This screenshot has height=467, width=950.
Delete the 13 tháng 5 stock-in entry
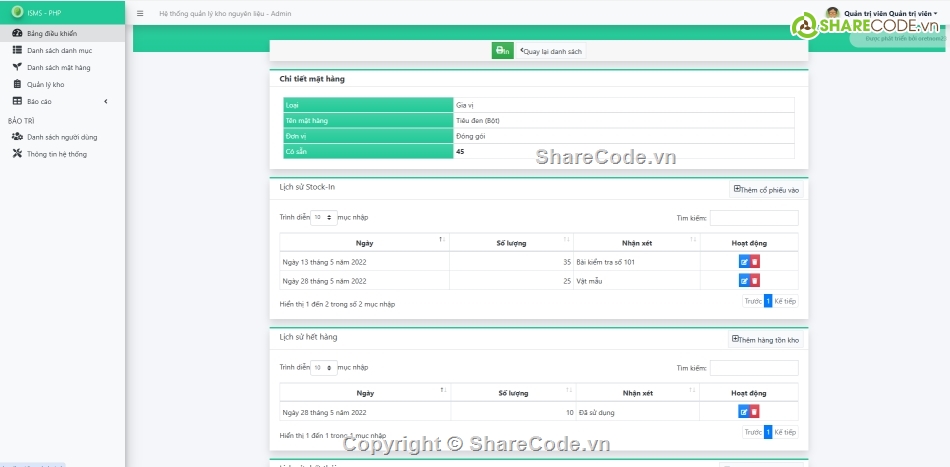(x=755, y=262)
